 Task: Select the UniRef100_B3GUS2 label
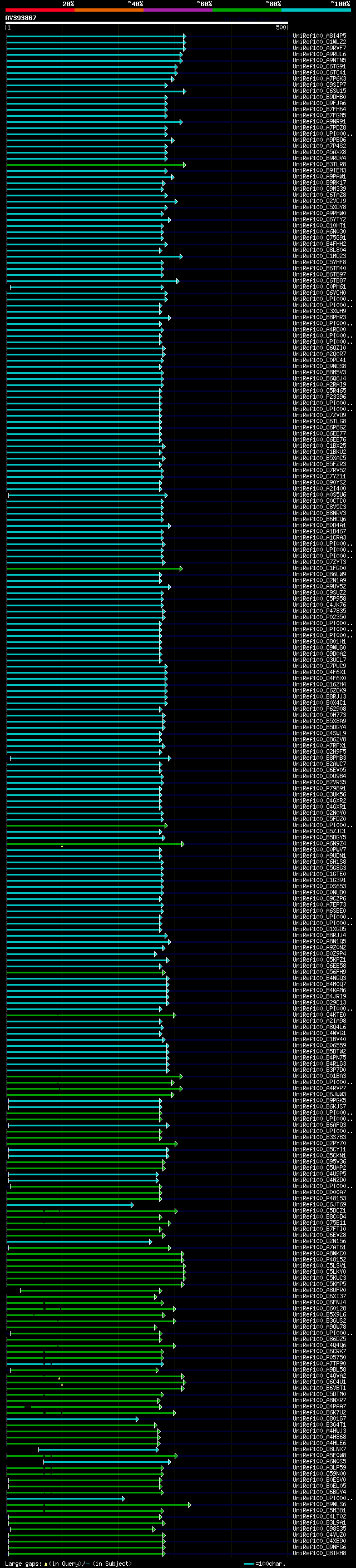tap(319, 1321)
